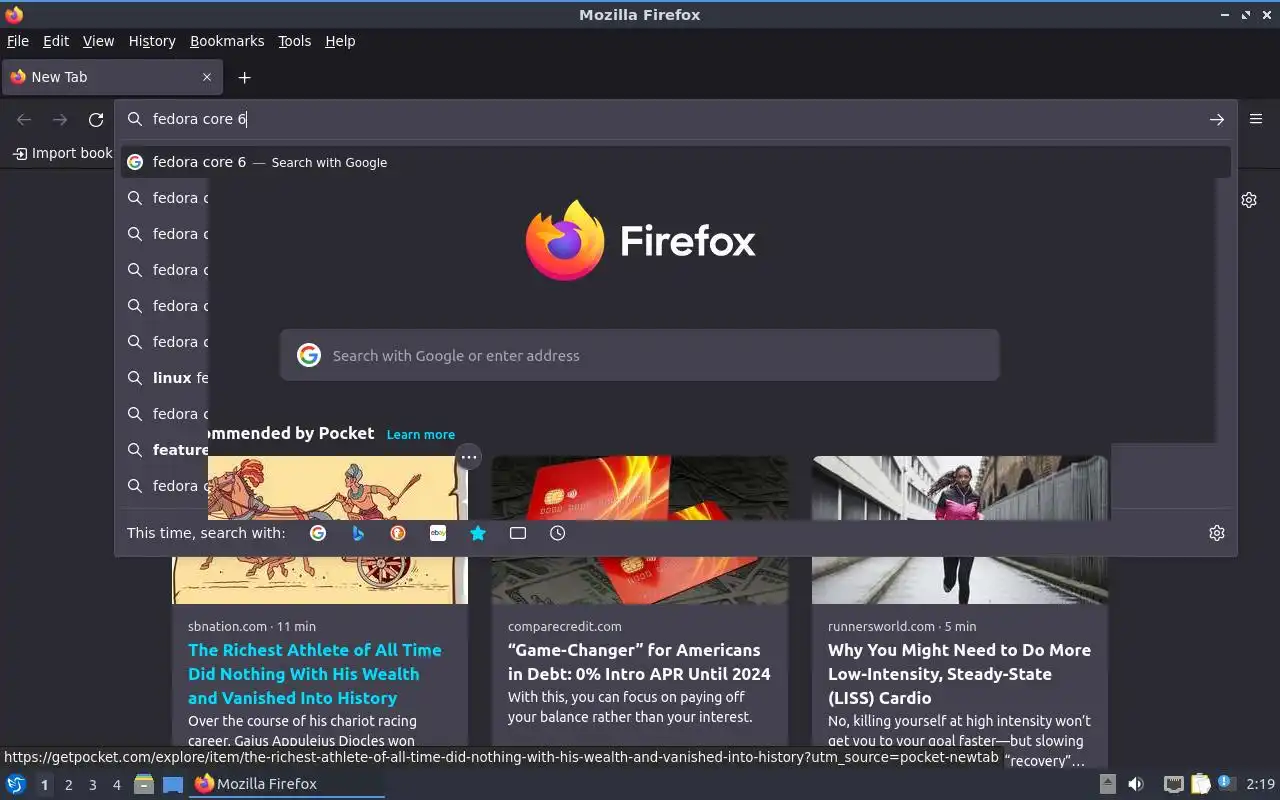Click the Go arrow in address bar

pyautogui.click(x=1217, y=119)
